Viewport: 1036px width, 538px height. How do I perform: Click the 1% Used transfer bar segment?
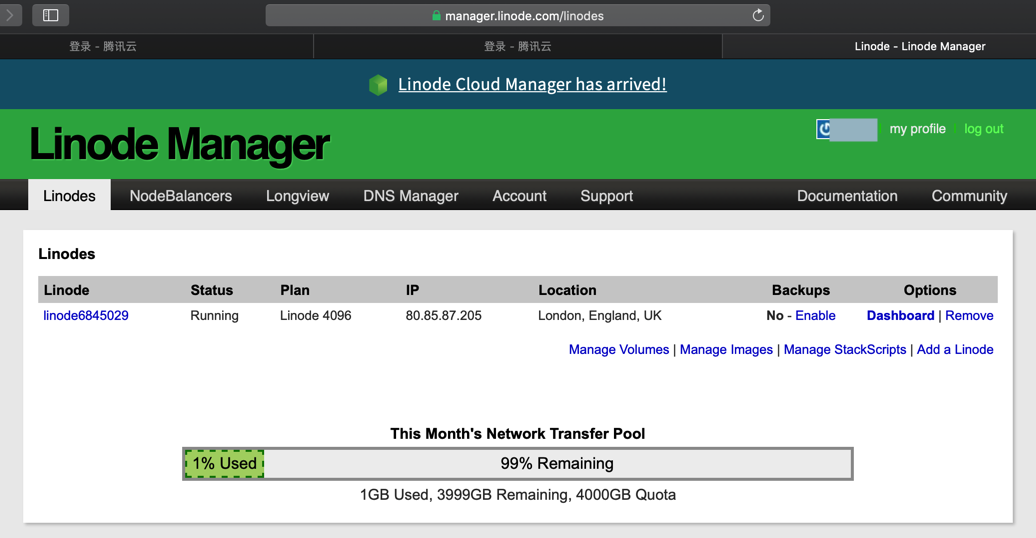point(224,464)
